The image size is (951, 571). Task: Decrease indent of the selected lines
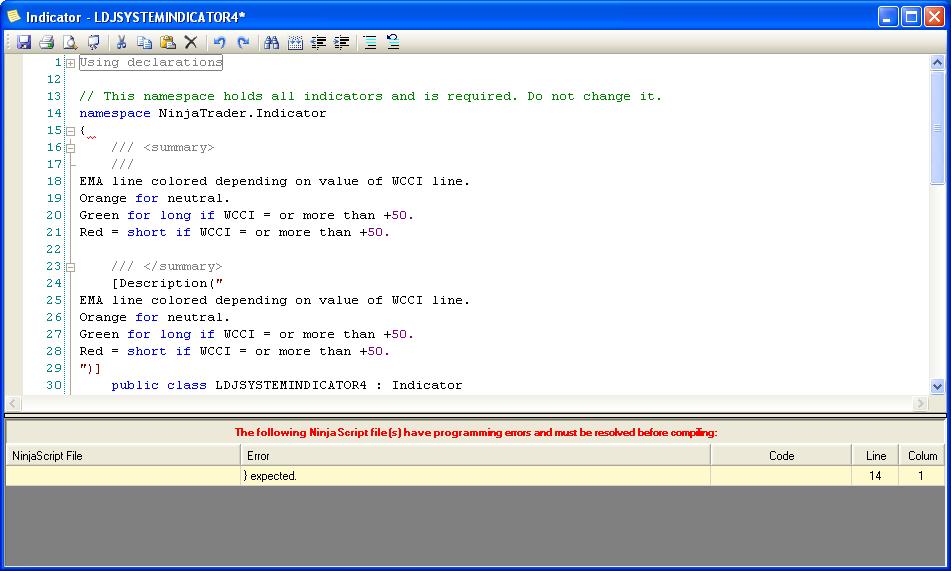(318, 42)
